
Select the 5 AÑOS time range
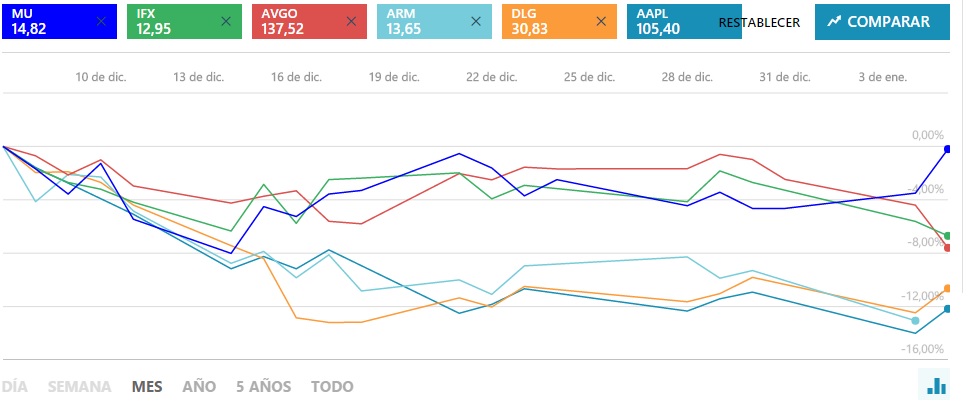coord(263,387)
